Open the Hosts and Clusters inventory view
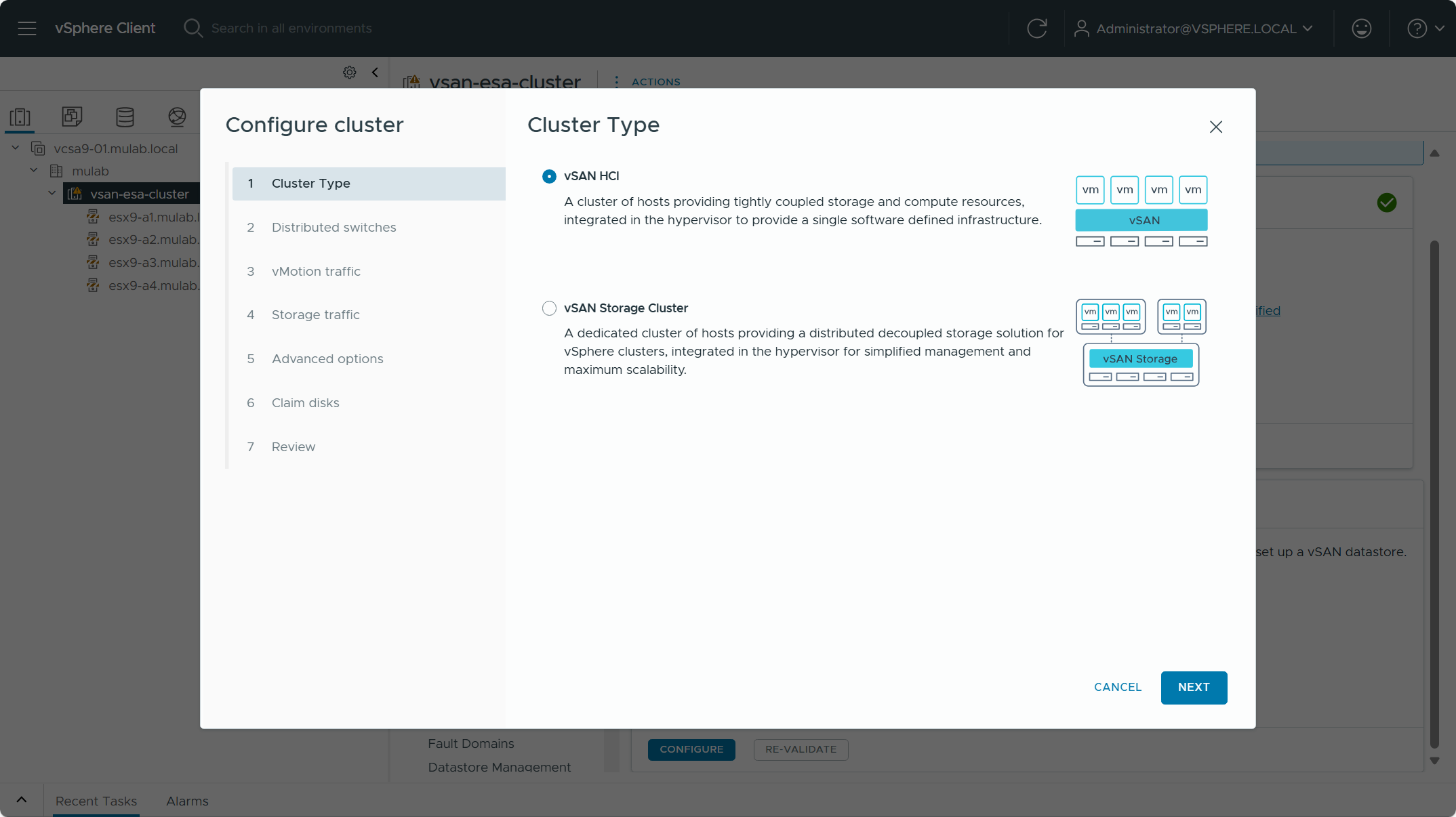1456x817 pixels. pyautogui.click(x=20, y=117)
